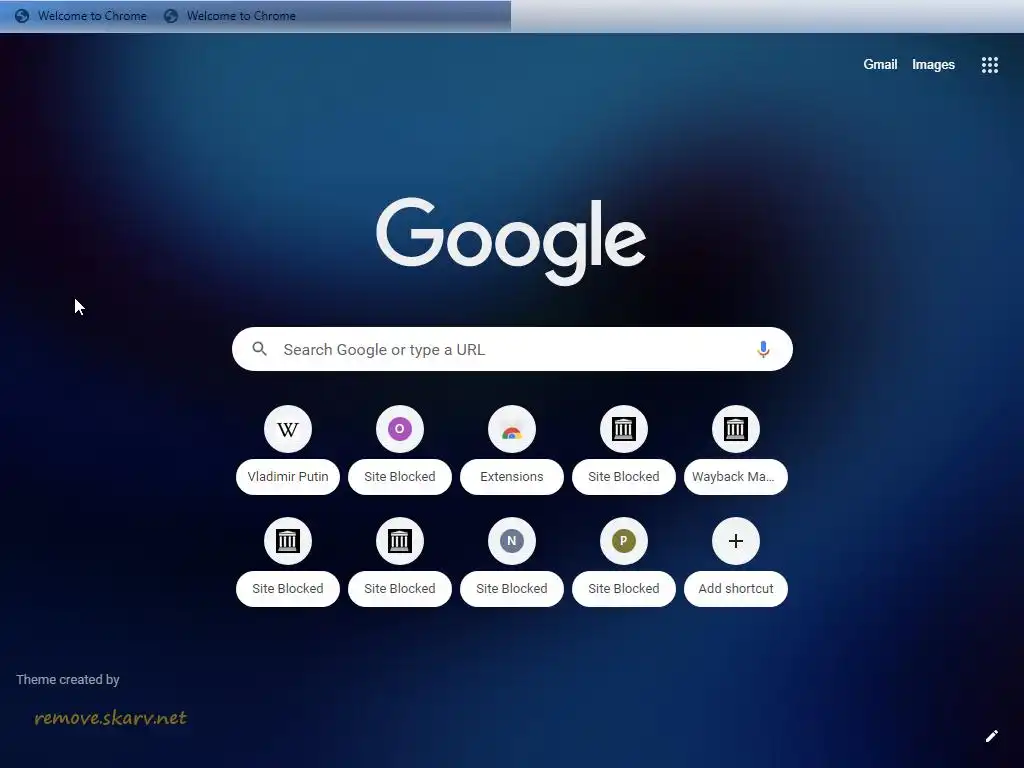Image resolution: width=1024 pixels, height=768 pixels.
Task: Click the remove.skarv.net theme creator link
Action: click(110, 718)
